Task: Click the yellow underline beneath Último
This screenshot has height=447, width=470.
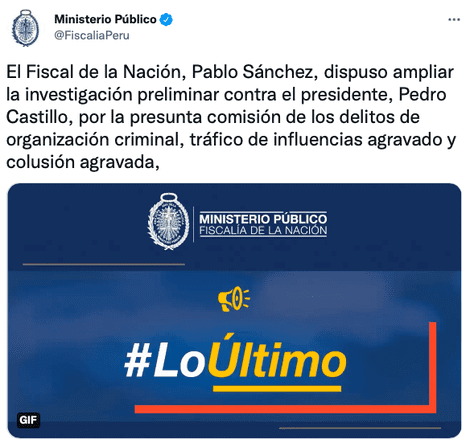Action: [x=277, y=389]
